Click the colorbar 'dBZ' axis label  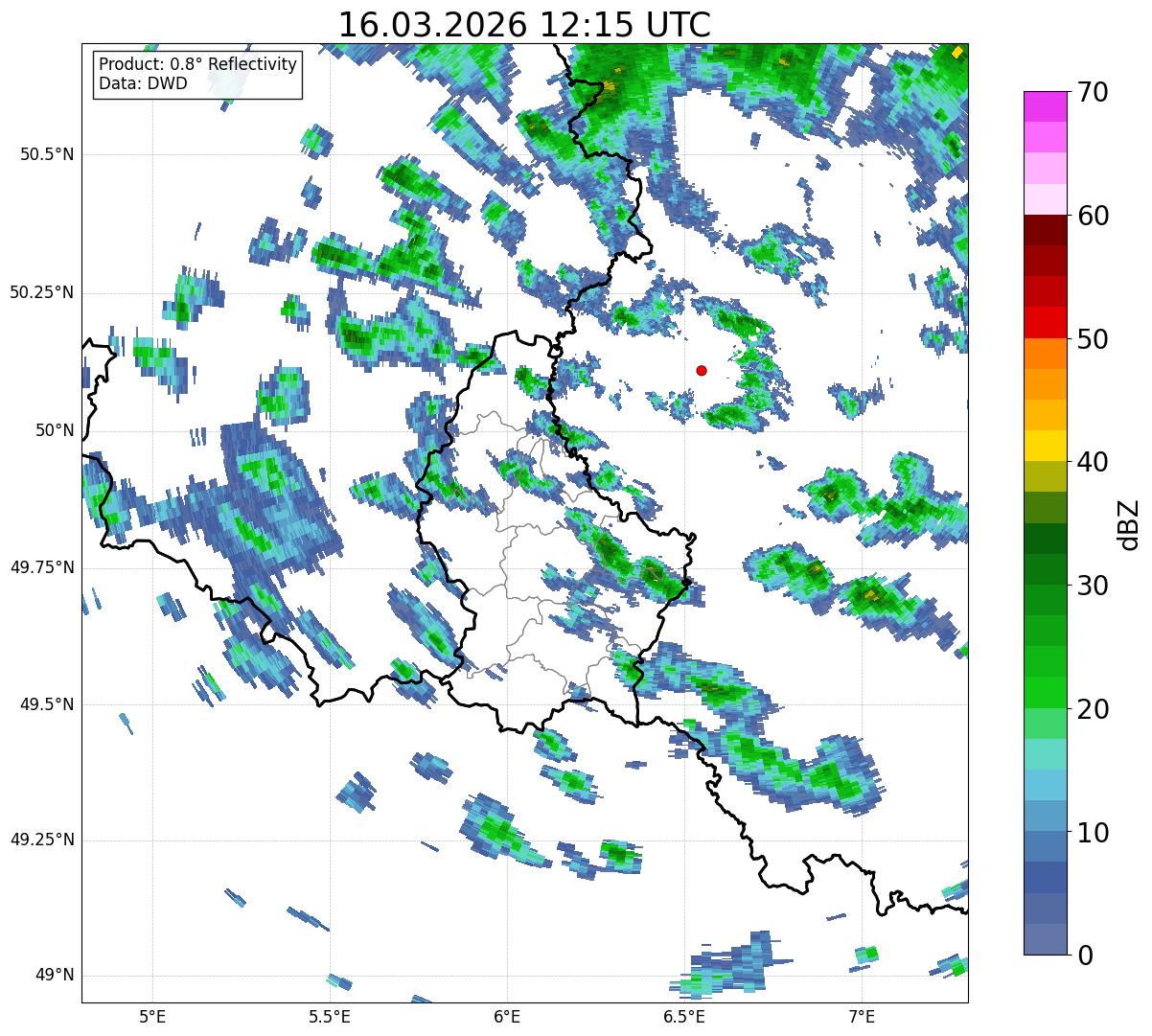1129,523
